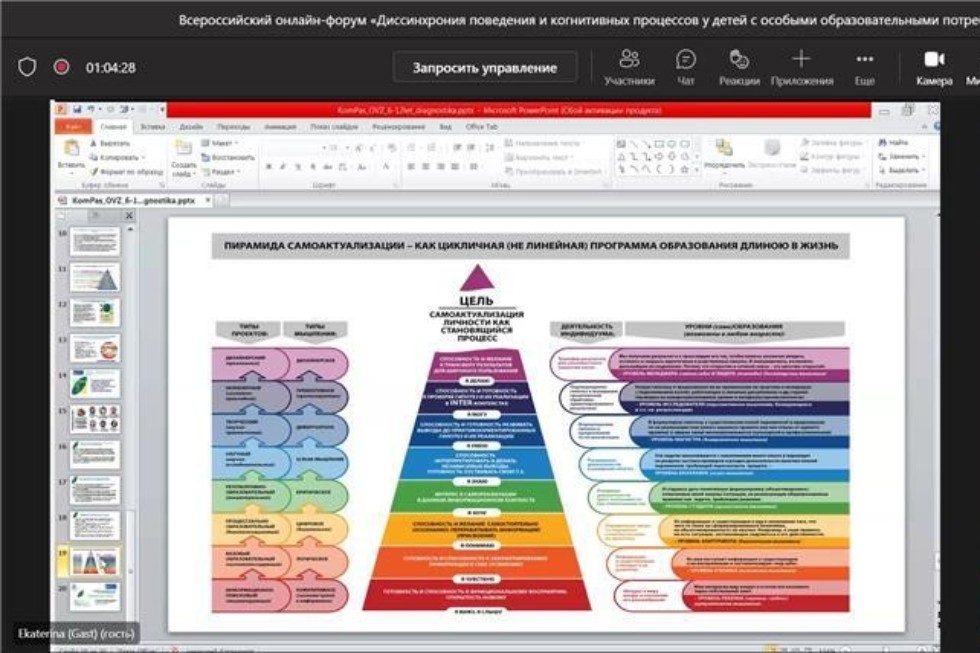Image resolution: width=980 pixels, height=653 pixels.
Task: Switch to the Дизайн ribbon tab
Action: [190, 127]
